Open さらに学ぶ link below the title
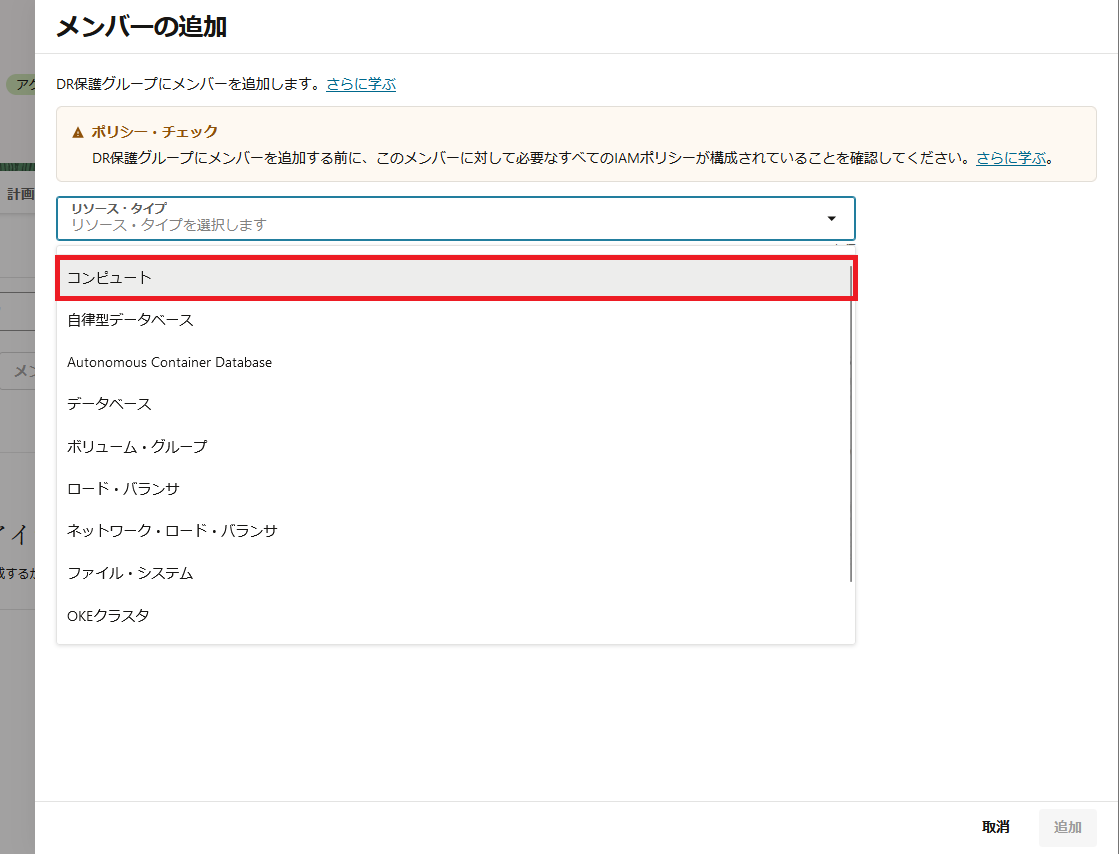 [361, 84]
